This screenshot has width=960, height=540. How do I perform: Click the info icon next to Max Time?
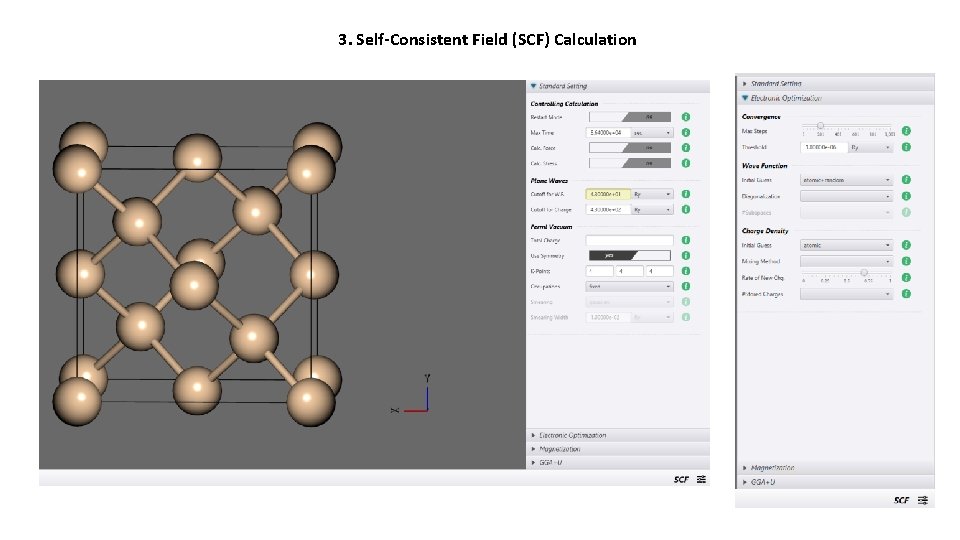(686, 132)
